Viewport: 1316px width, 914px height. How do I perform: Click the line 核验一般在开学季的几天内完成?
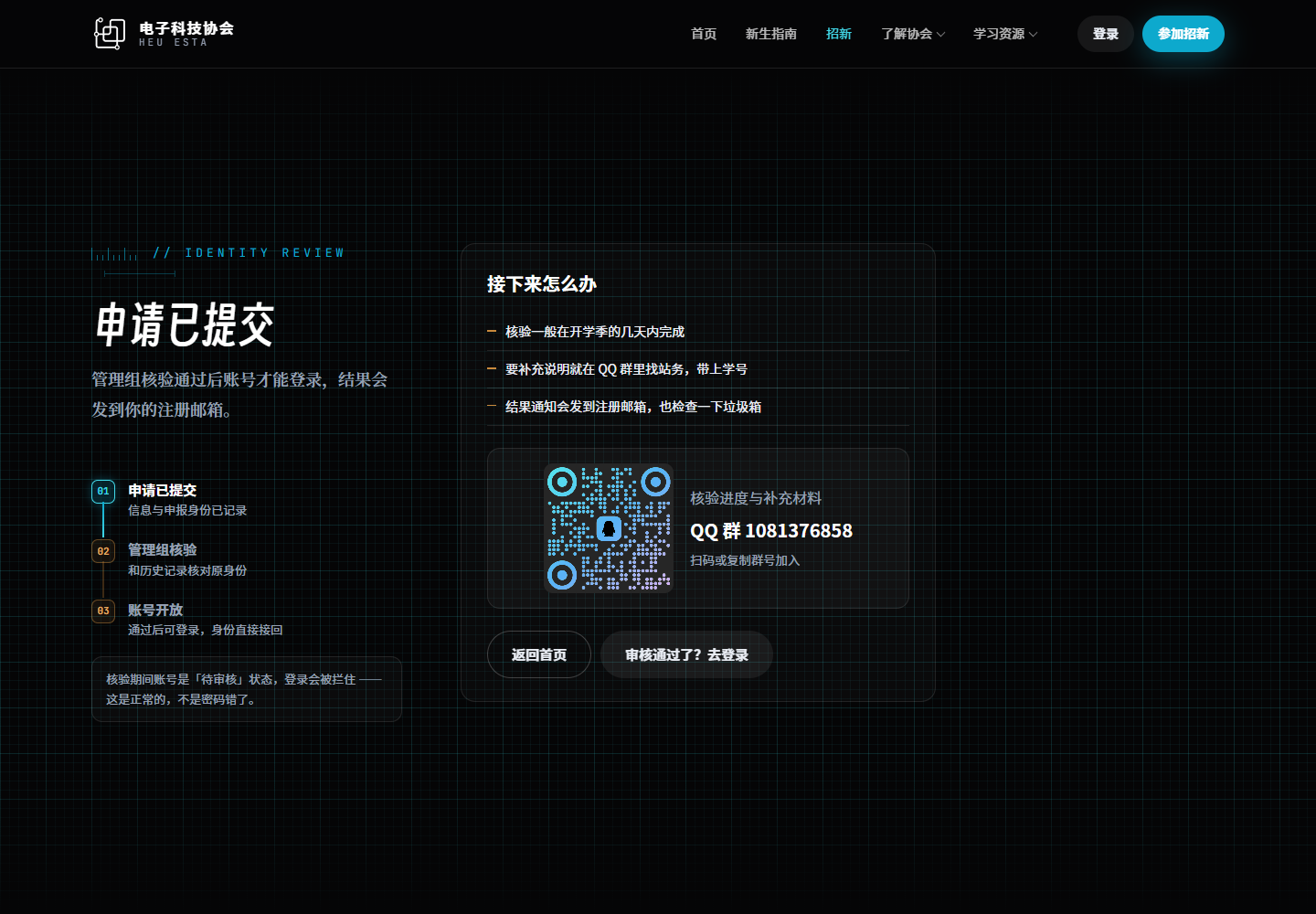(595, 332)
